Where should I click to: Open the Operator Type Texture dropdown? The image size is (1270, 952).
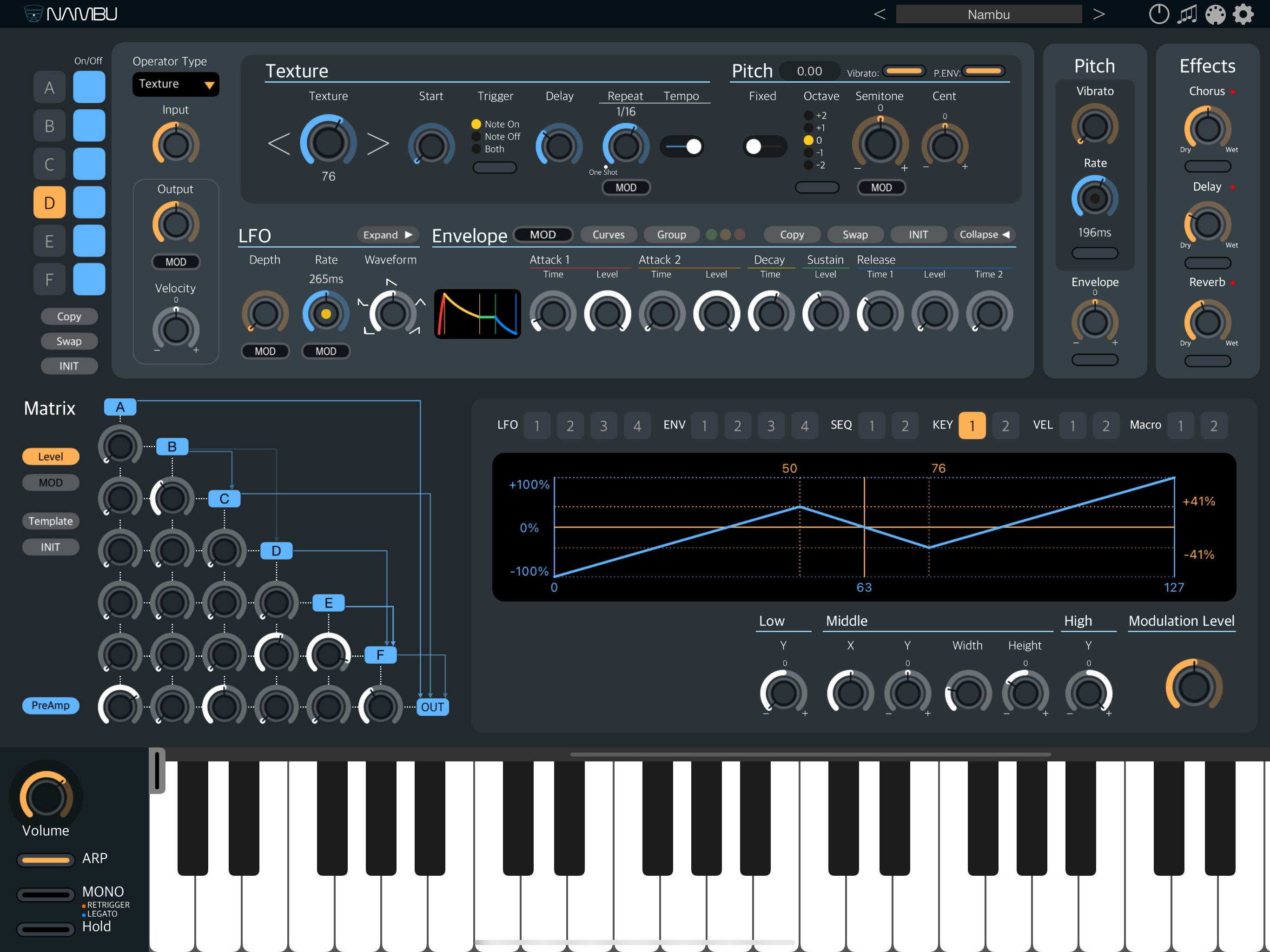point(175,85)
